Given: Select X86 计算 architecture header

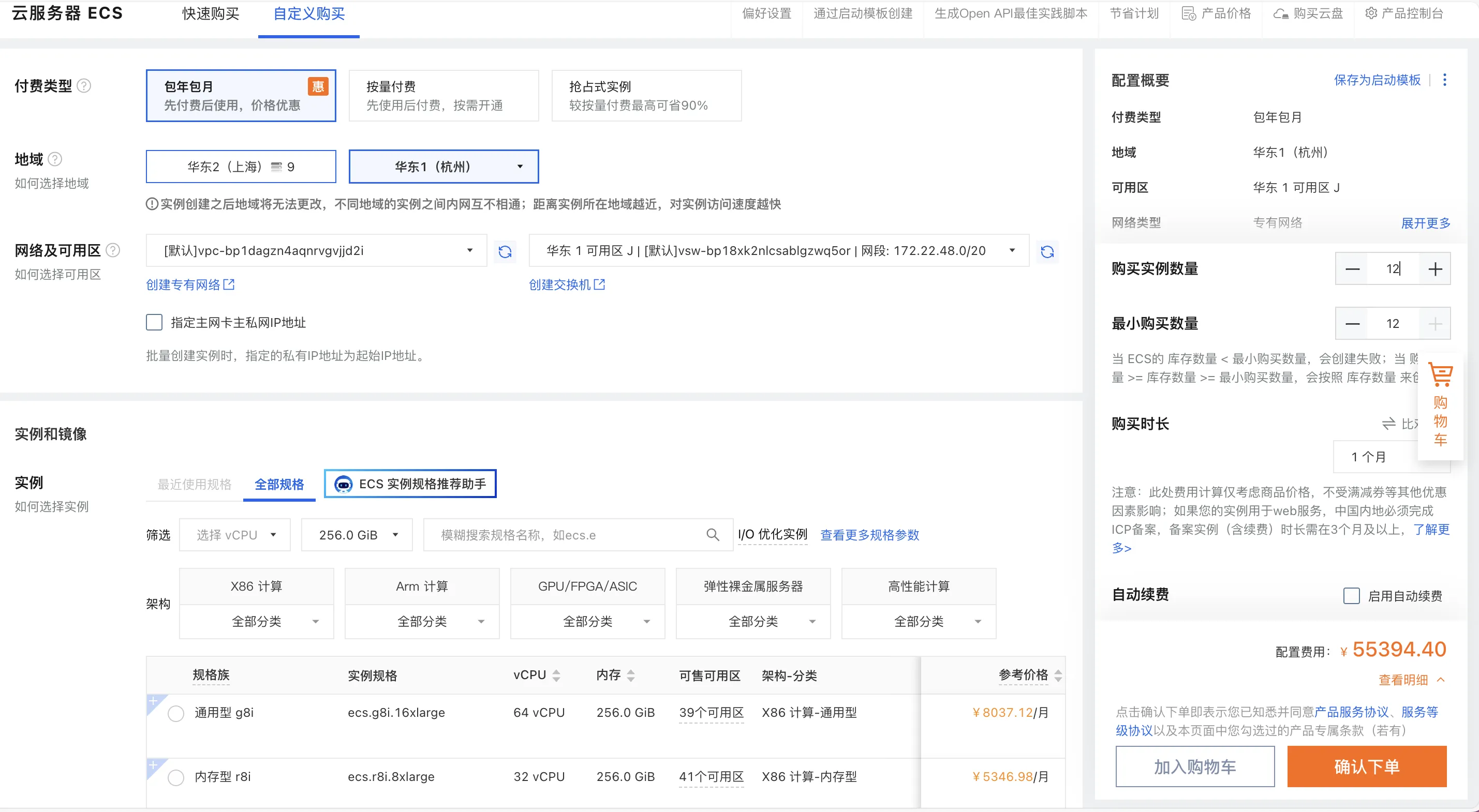Looking at the screenshot, I should tap(256, 587).
